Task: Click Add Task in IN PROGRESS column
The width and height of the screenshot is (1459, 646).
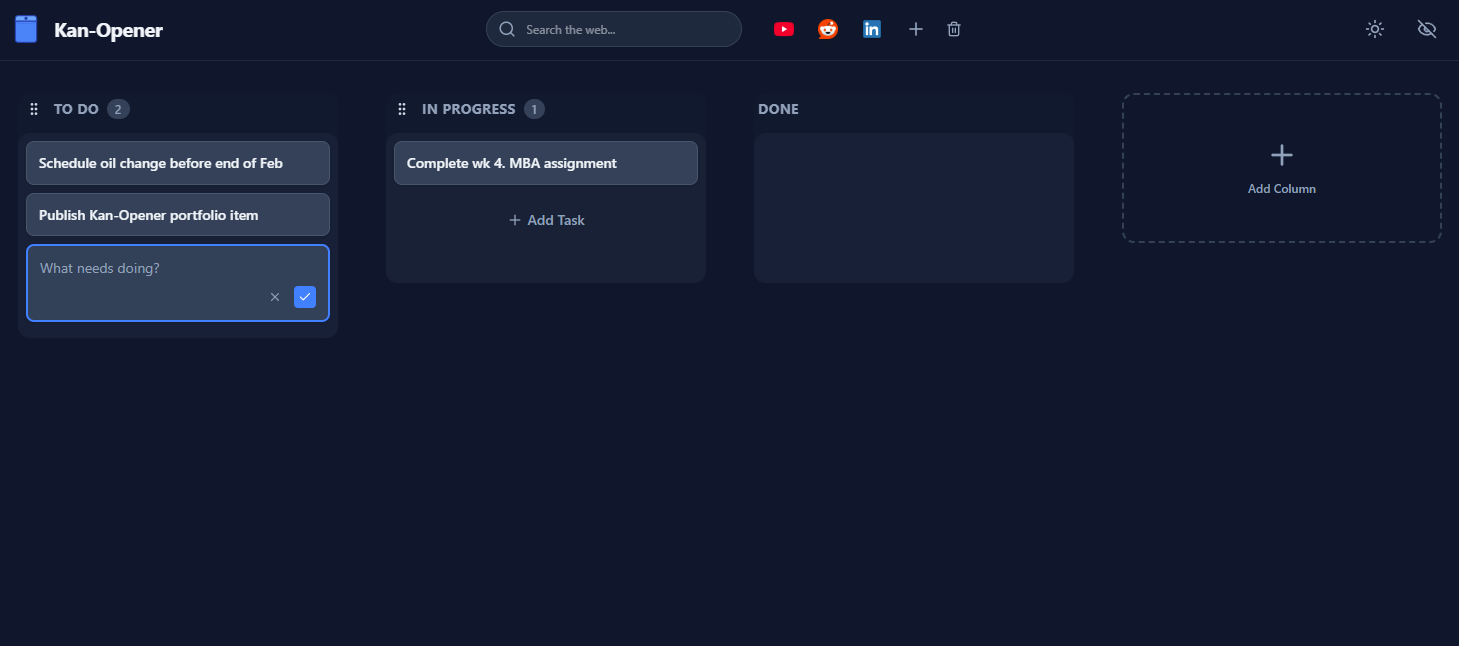Action: click(x=546, y=220)
